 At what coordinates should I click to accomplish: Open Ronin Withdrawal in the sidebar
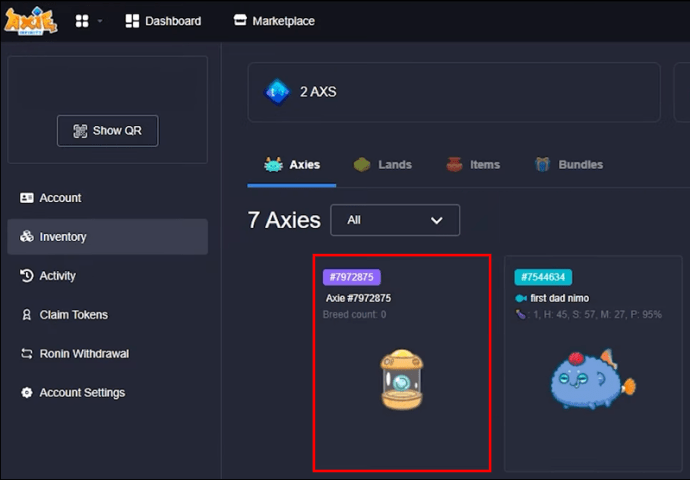pos(107,354)
